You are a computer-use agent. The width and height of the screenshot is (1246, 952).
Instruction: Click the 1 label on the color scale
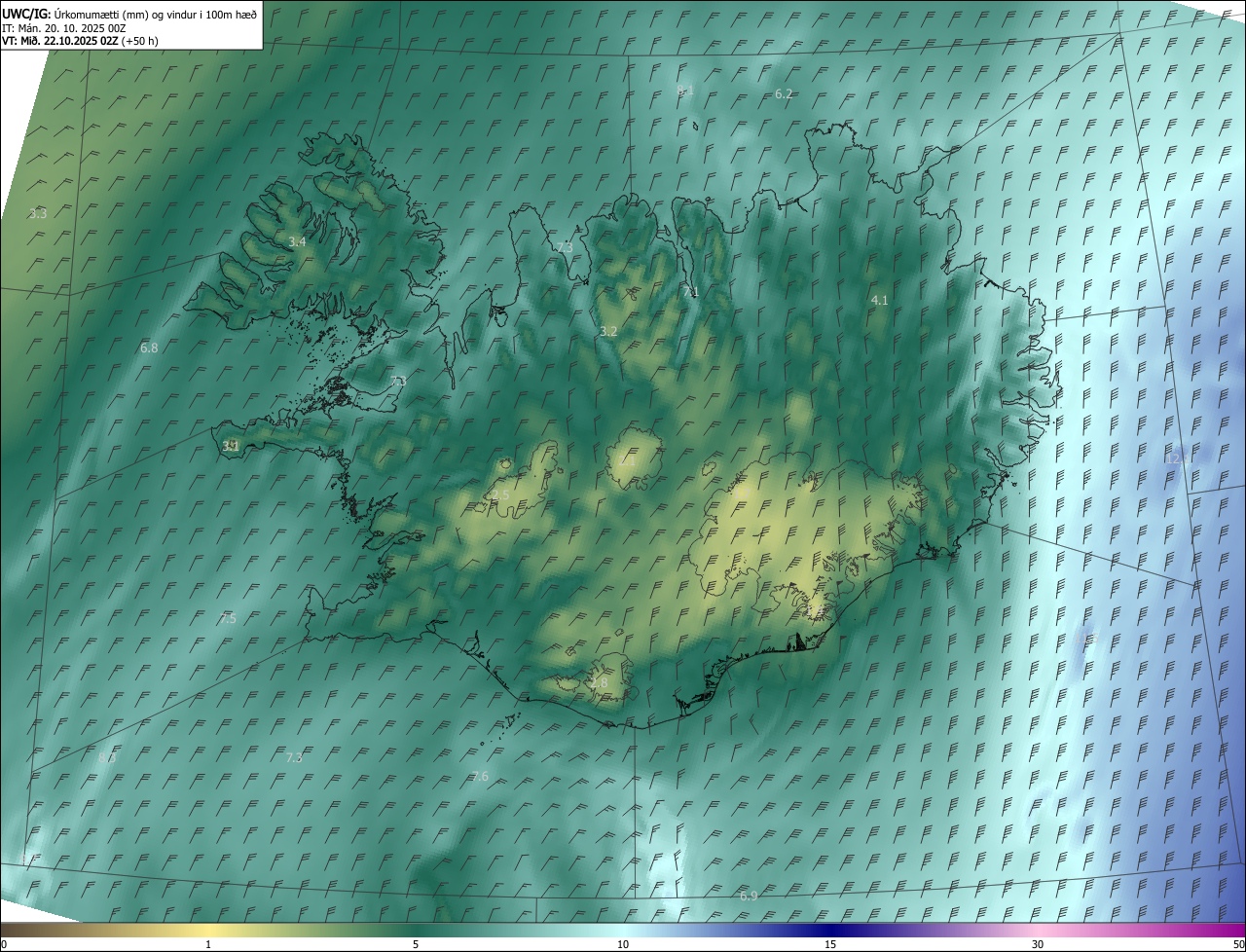point(208,944)
